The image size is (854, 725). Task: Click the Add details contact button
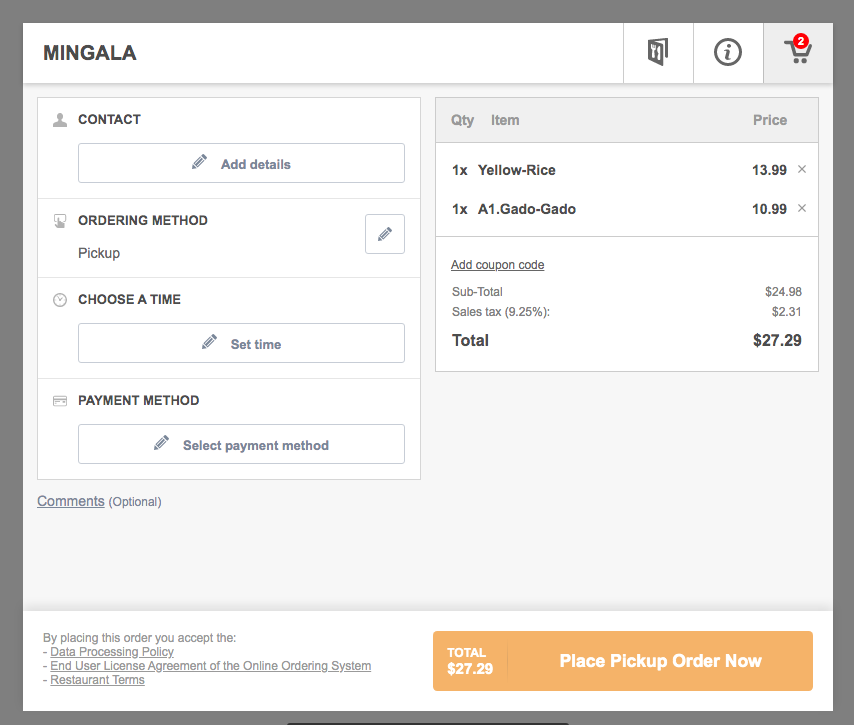pos(241,163)
